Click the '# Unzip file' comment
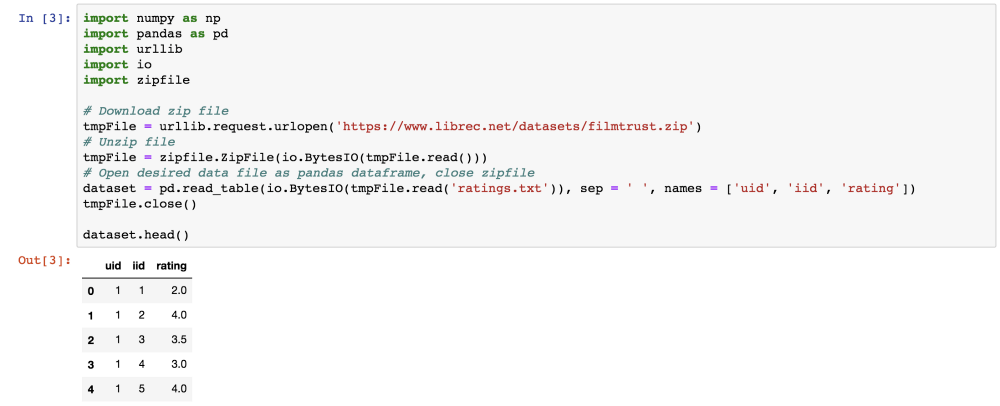This screenshot has width=1000, height=406. [x=129, y=142]
